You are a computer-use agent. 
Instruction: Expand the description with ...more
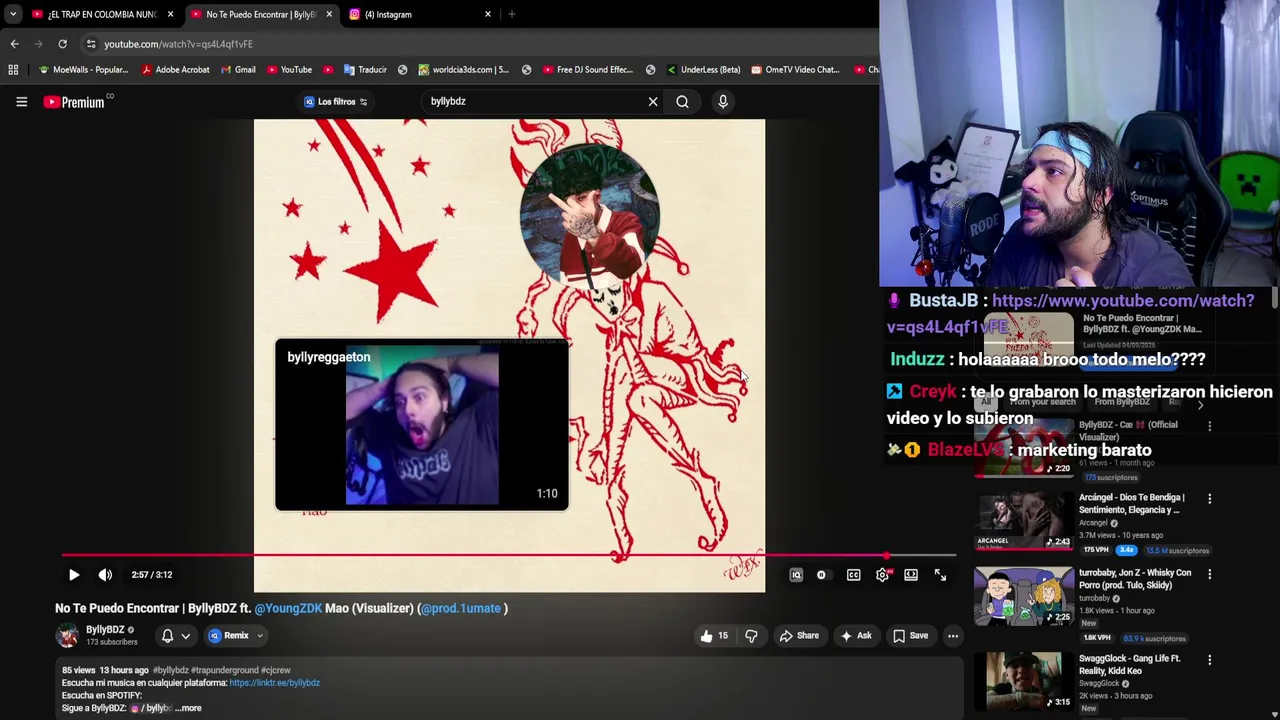[188, 708]
